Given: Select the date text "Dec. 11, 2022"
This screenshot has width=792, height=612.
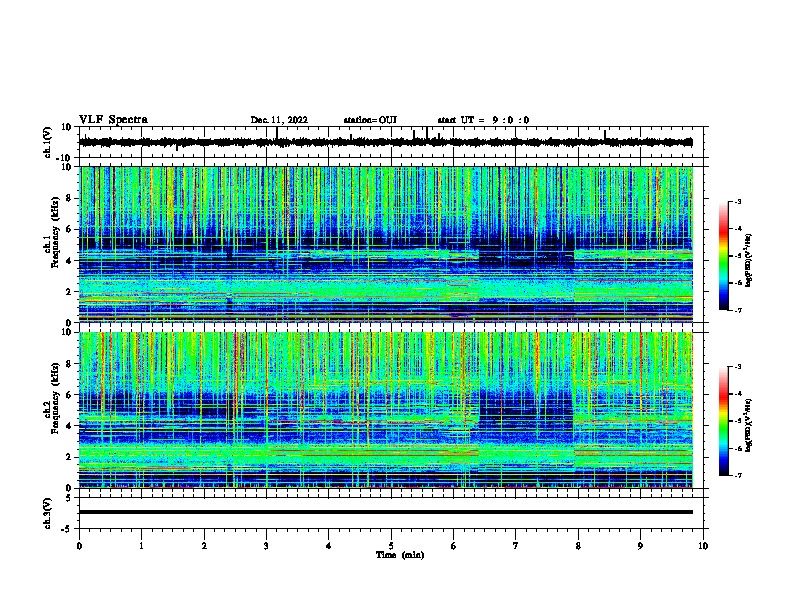Looking at the screenshot, I should click(x=279, y=120).
